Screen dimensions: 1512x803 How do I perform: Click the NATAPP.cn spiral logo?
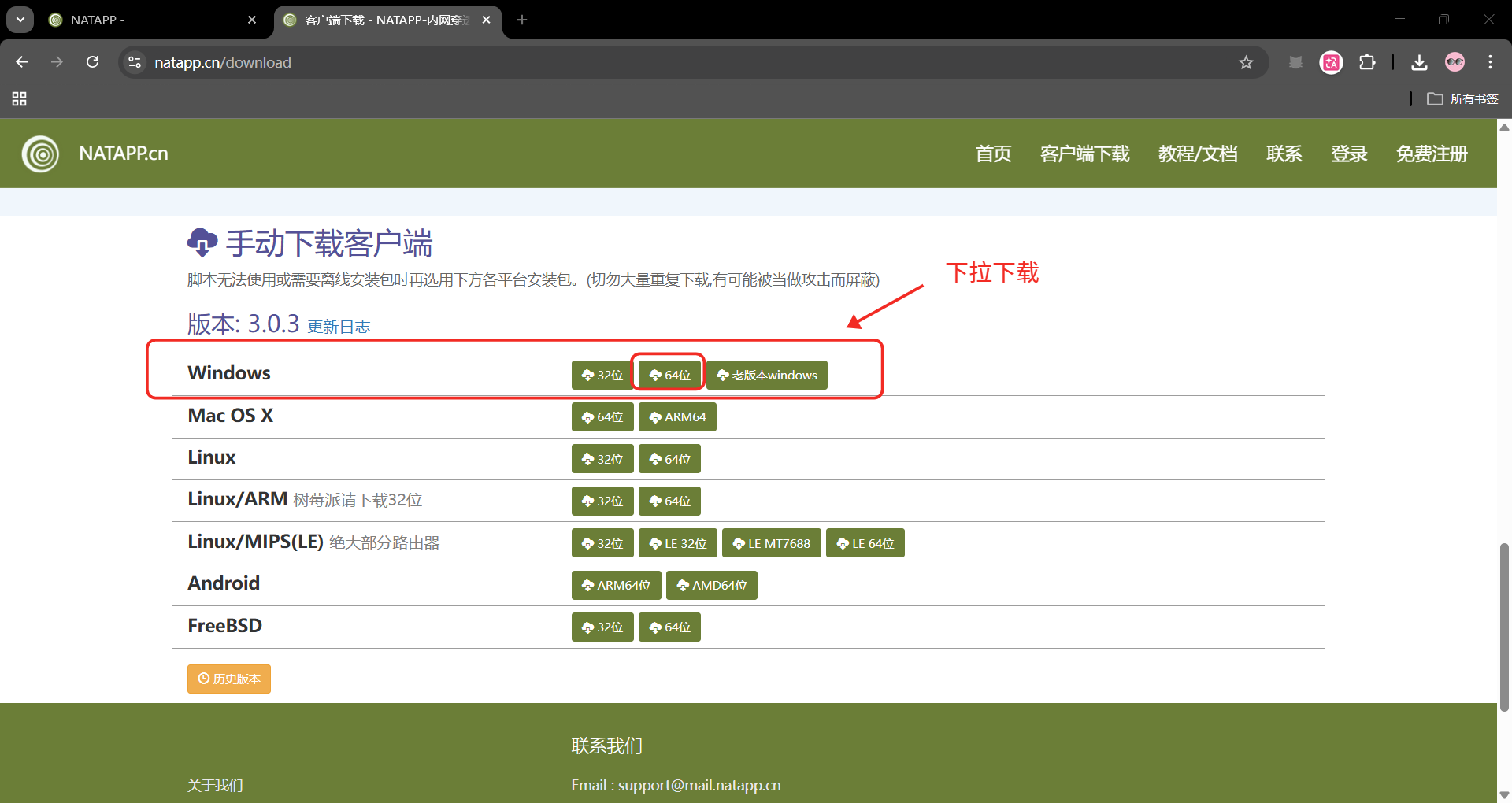(40, 154)
